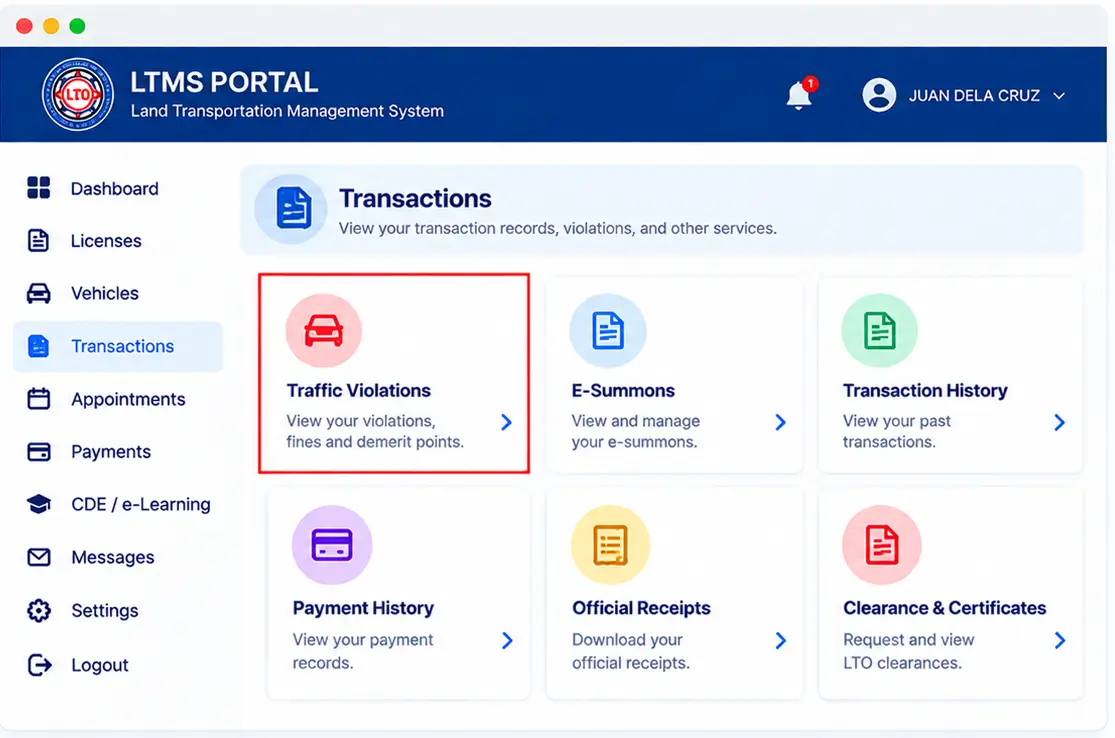Screen dimensions: 1115x738
Task: Click the Transactions page header document icon
Action: (x=292, y=208)
